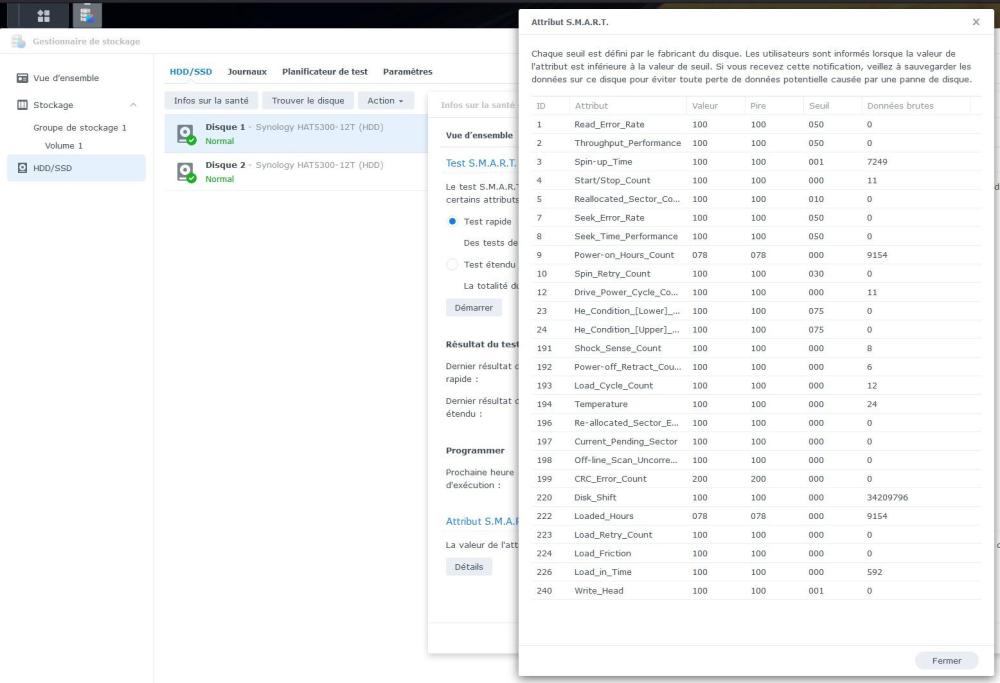Image resolution: width=1000 pixels, height=683 pixels.
Task: Select the Test étendu radio button
Action: (x=453, y=264)
